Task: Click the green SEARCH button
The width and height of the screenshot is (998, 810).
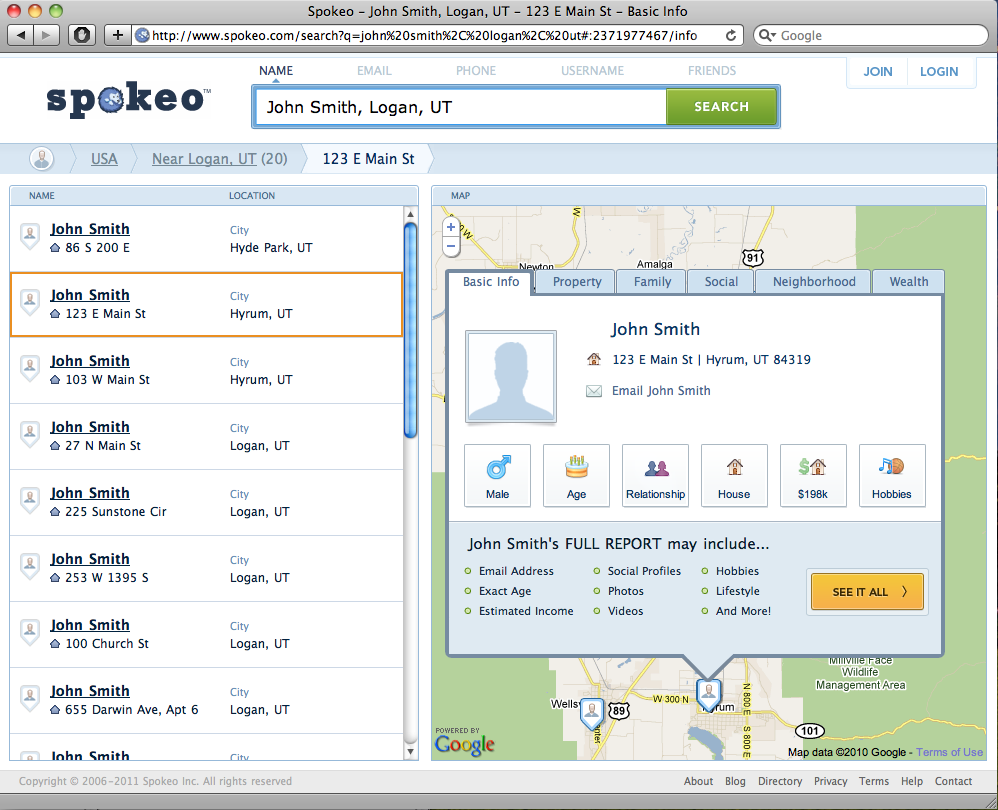Action: pyautogui.click(x=721, y=107)
